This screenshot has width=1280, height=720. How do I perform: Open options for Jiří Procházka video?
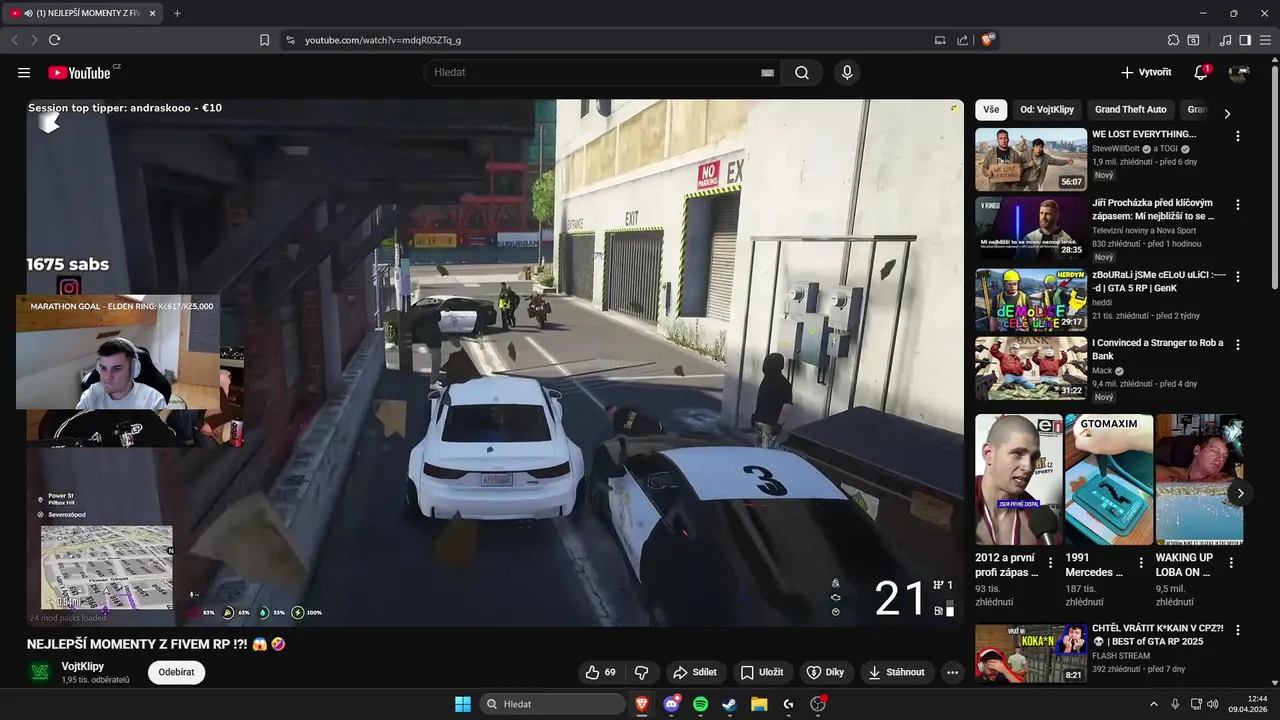[x=1238, y=204]
